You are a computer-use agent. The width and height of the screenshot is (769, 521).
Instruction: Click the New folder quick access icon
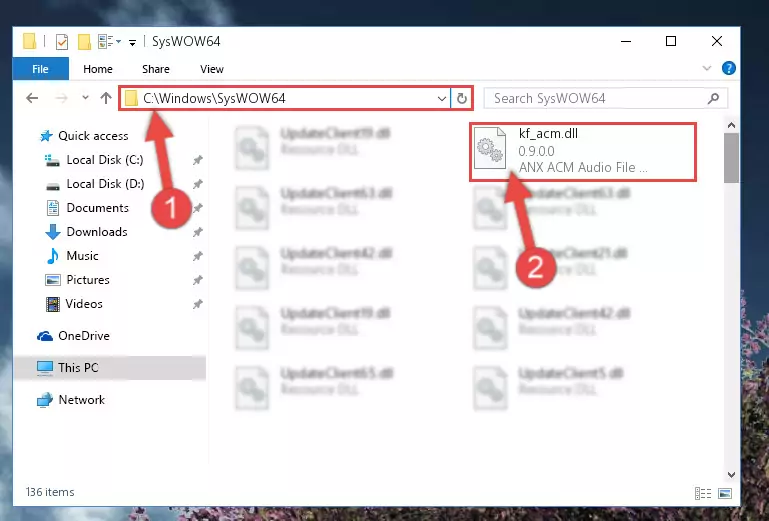click(x=84, y=42)
